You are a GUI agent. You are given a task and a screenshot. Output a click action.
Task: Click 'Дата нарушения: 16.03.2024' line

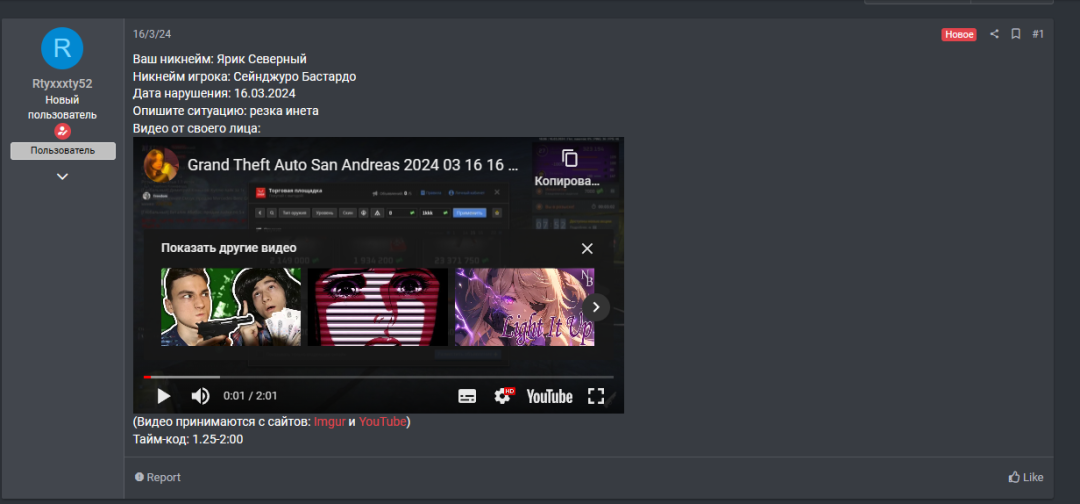(214, 94)
